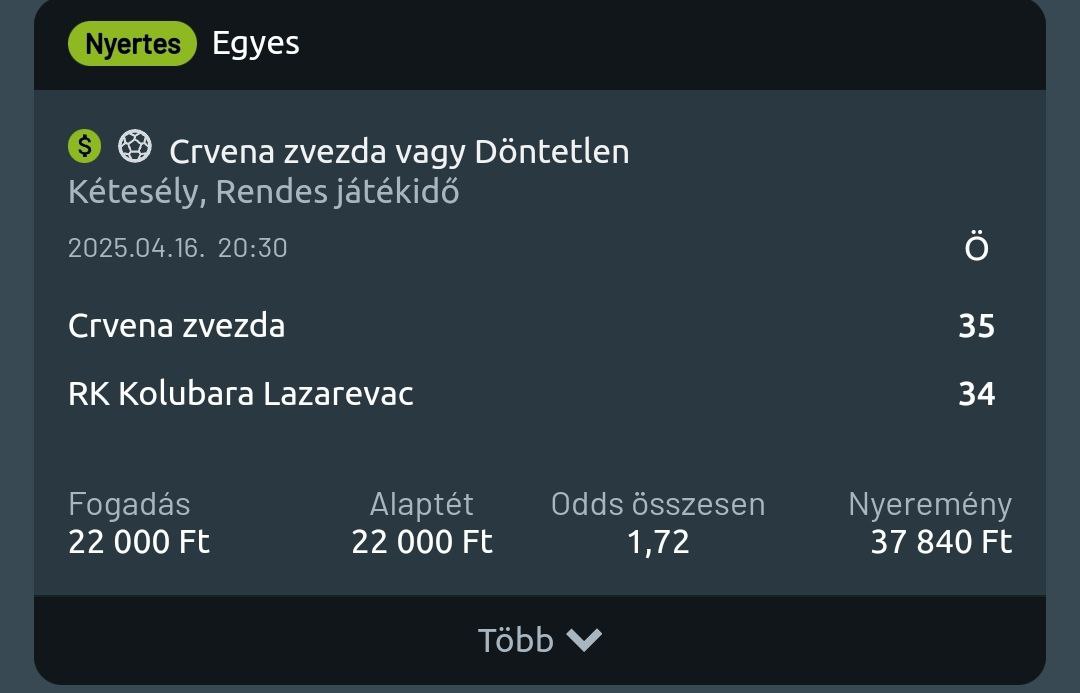Click the ball sport icon
The width and height of the screenshot is (1080, 693).
[x=134, y=147]
